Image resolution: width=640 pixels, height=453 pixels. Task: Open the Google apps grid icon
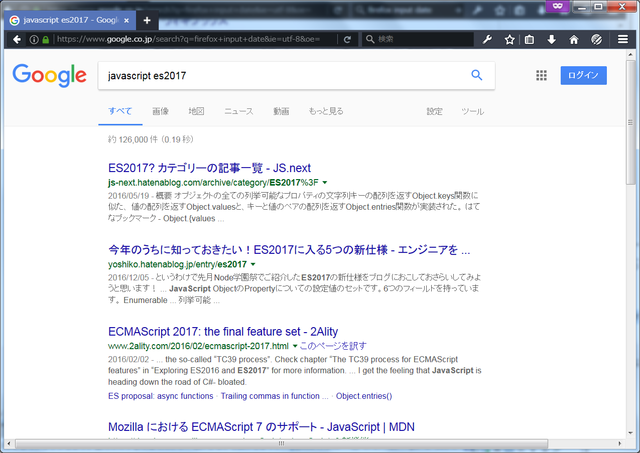(541, 76)
